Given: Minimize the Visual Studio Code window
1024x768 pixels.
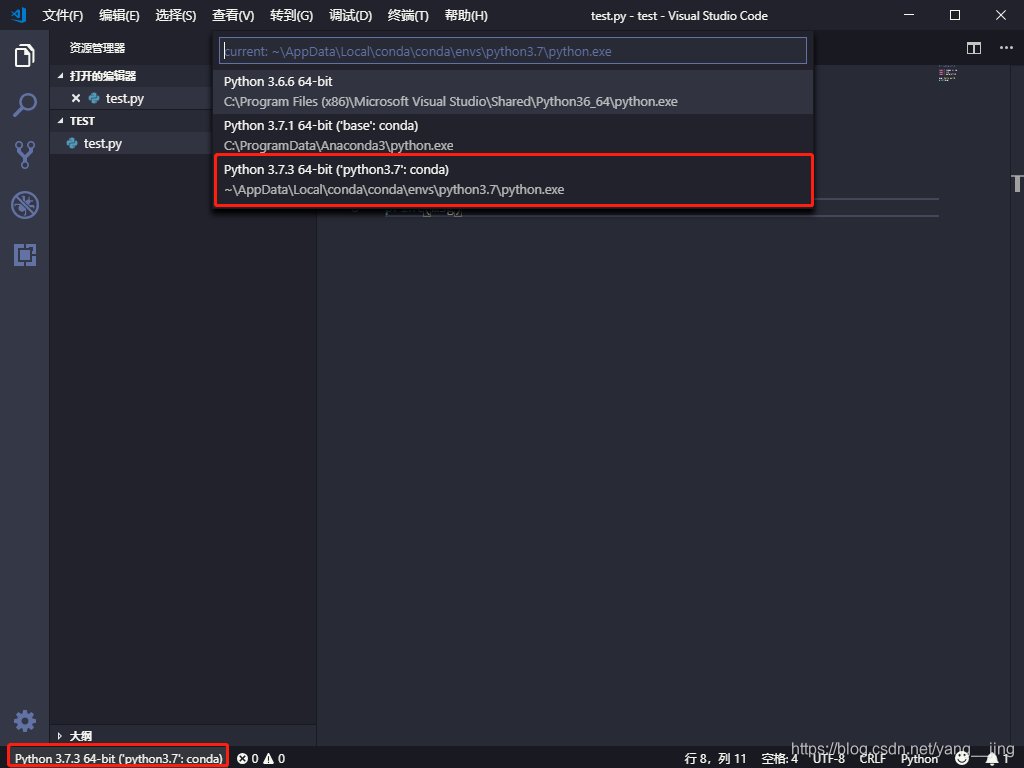Looking at the screenshot, I should coord(908,15).
